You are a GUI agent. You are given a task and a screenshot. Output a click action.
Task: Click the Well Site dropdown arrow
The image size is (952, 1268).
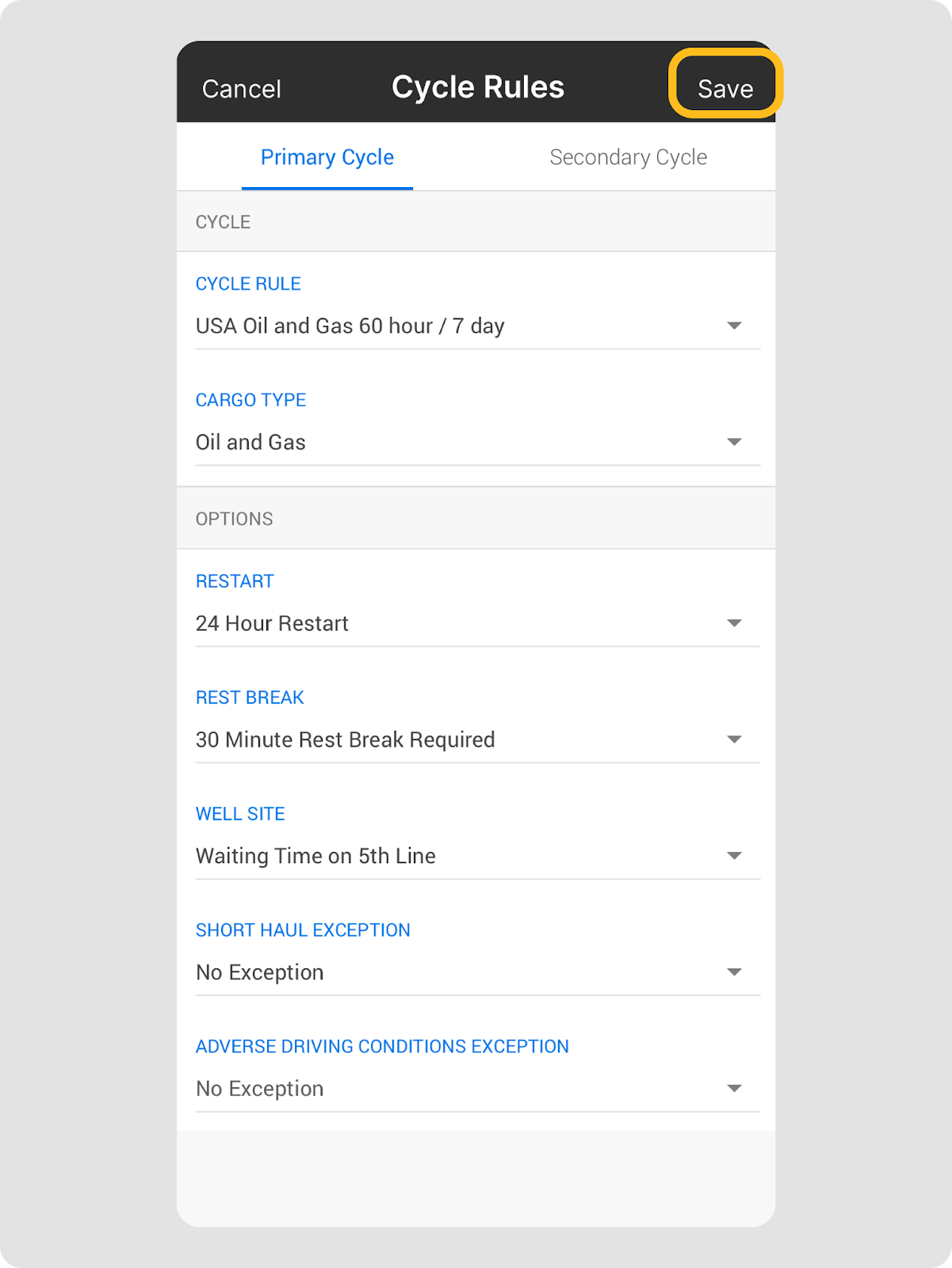734,856
